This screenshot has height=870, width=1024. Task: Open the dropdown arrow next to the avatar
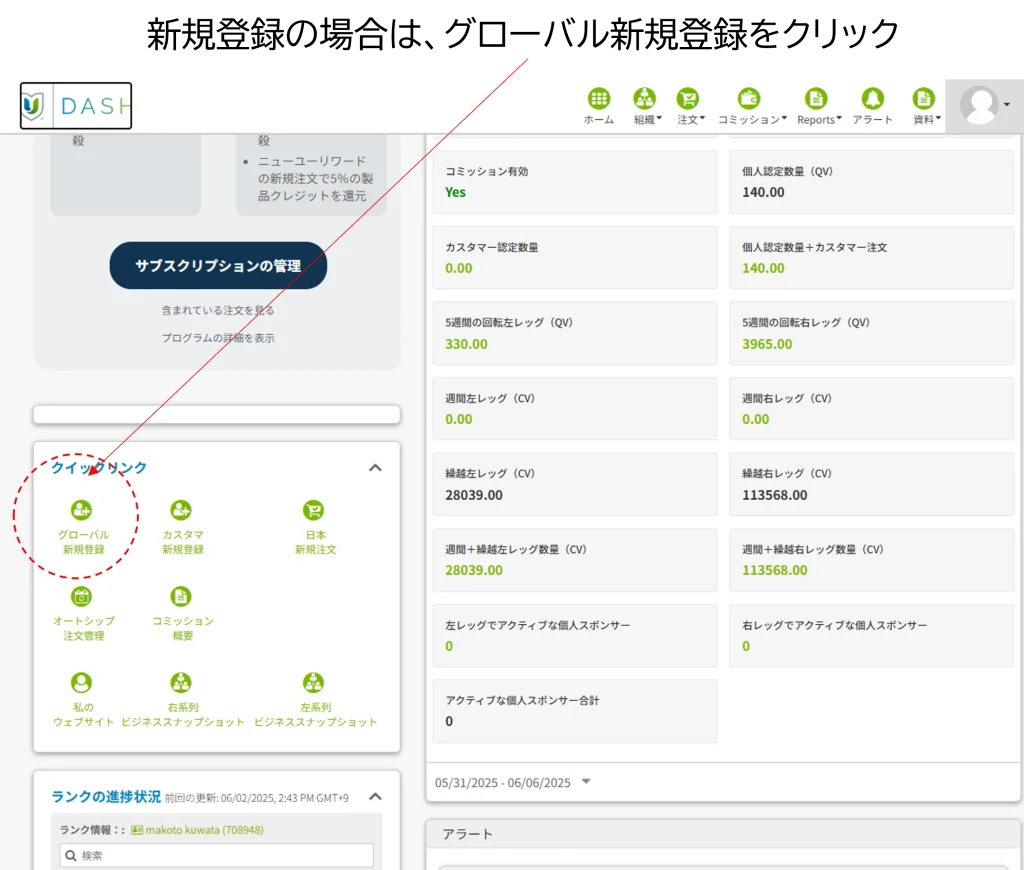point(1006,105)
